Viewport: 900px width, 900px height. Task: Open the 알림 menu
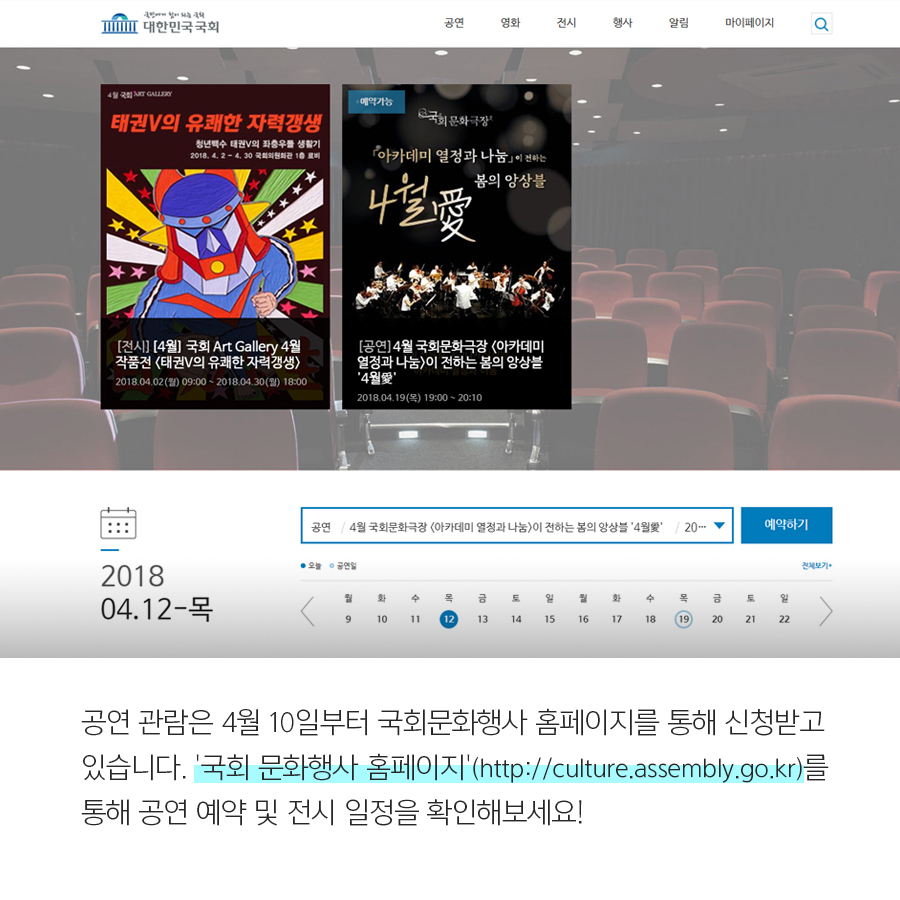pyautogui.click(x=678, y=23)
